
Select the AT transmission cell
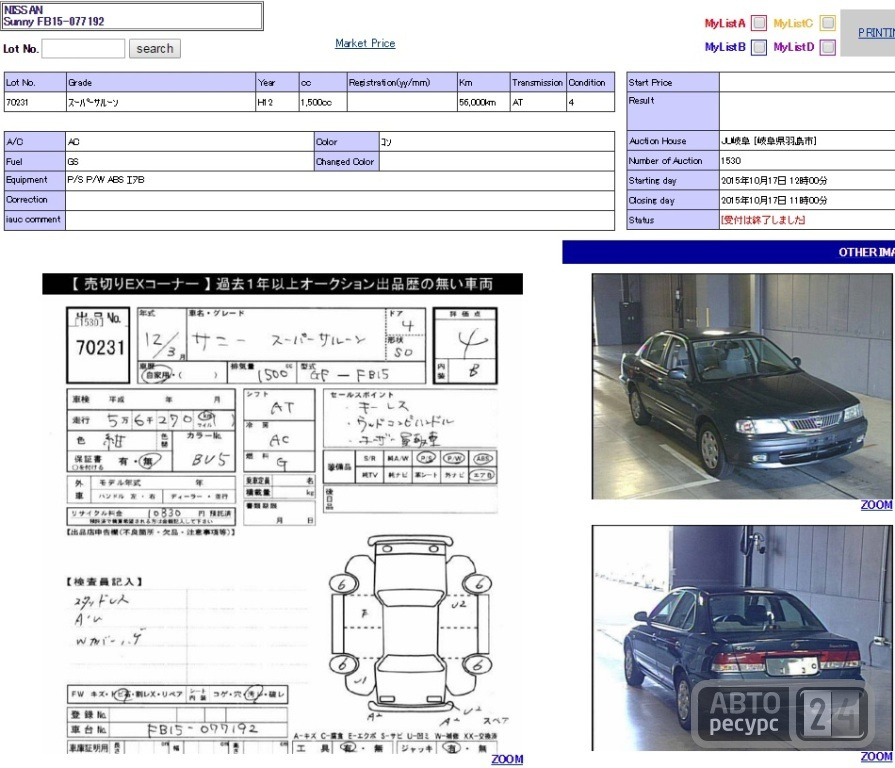click(538, 102)
